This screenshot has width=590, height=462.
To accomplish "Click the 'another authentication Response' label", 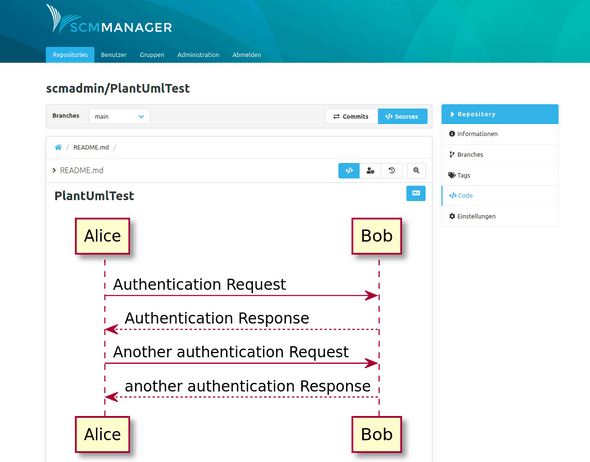I will tap(248, 386).
